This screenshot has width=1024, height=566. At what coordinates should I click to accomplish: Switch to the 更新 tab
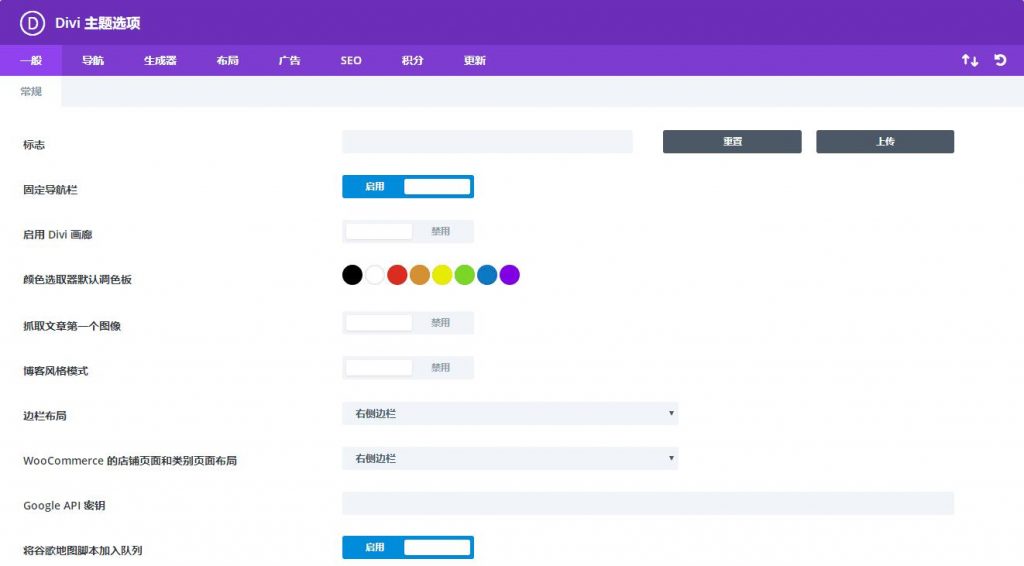click(x=474, y=60)
